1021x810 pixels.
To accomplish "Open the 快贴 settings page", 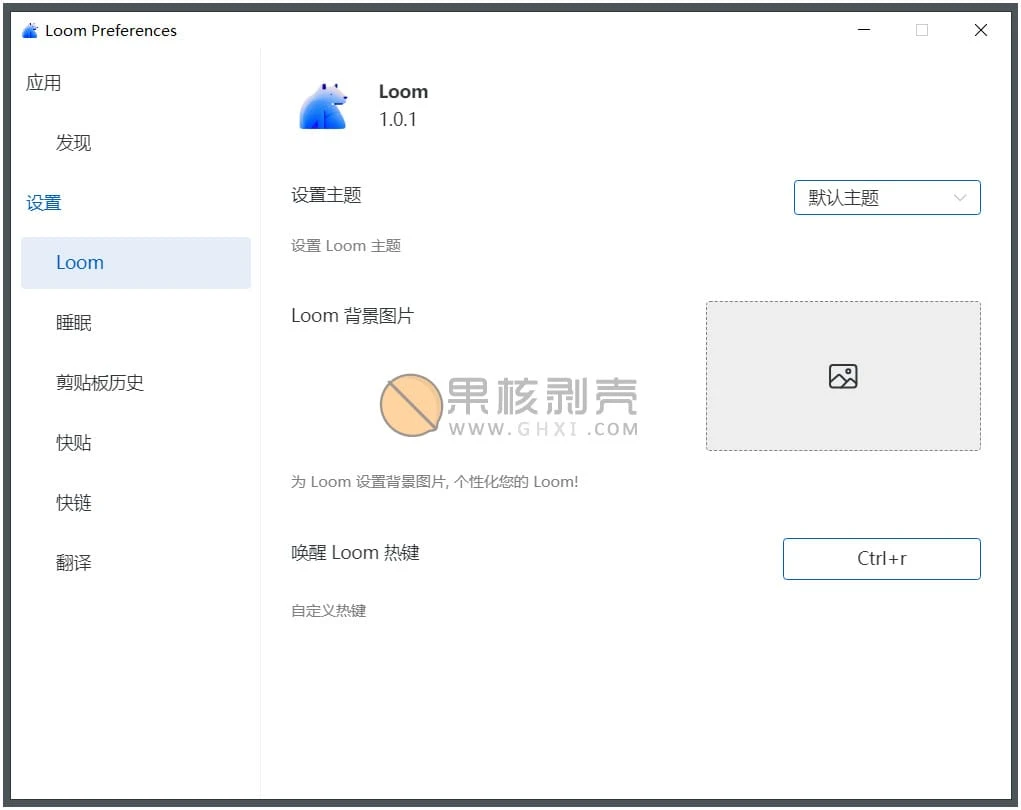I will 74,443.
